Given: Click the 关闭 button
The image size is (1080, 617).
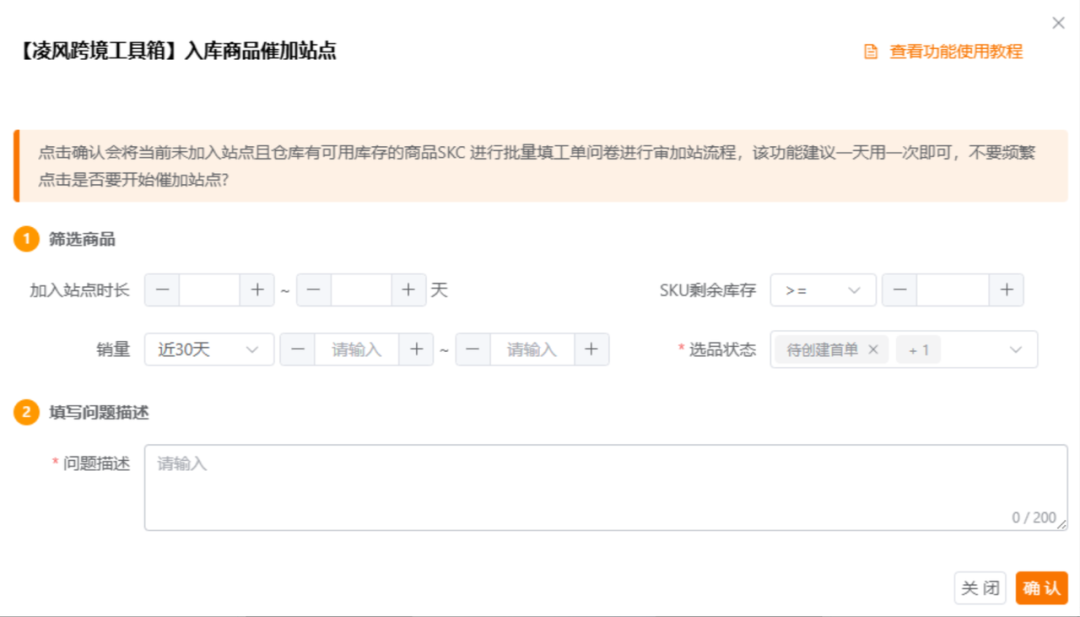Looking at the screenshot, I should point(979,588).
